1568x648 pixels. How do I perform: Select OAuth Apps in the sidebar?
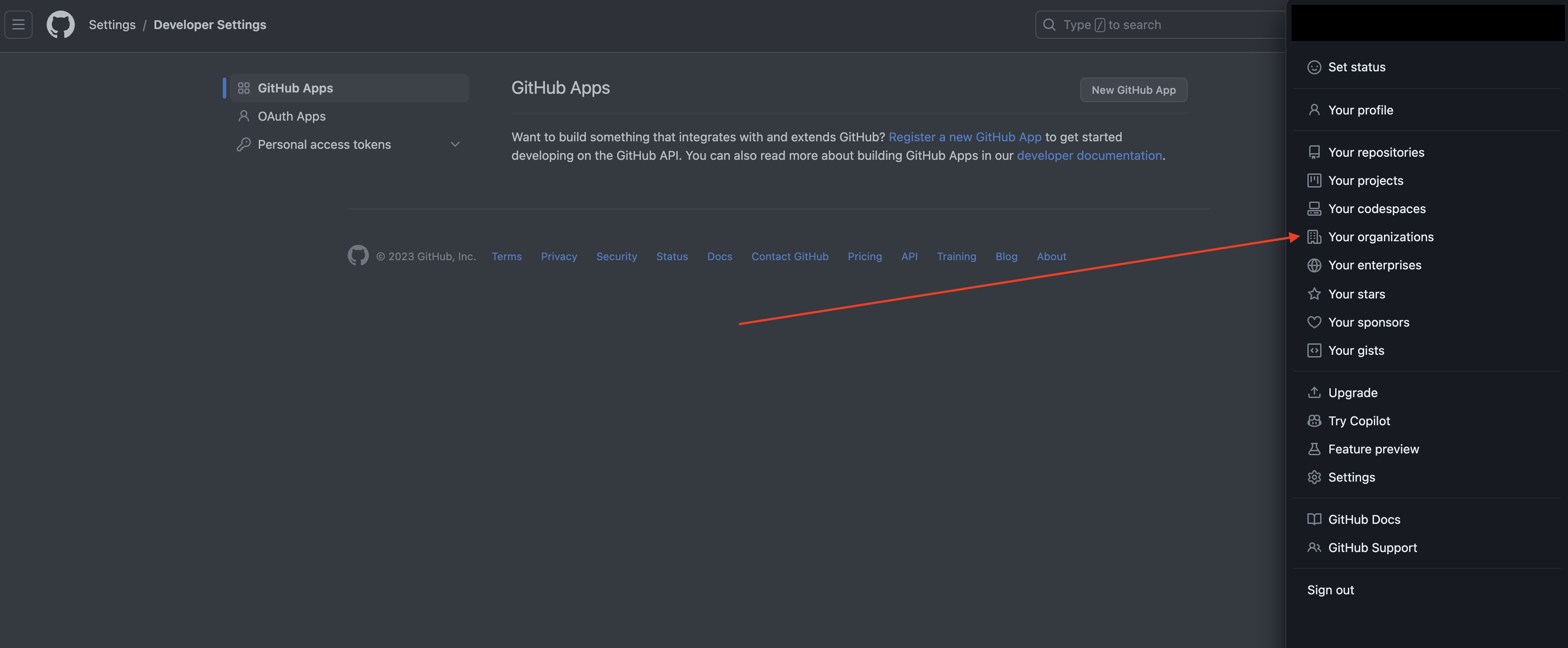[x=291, y=116]
